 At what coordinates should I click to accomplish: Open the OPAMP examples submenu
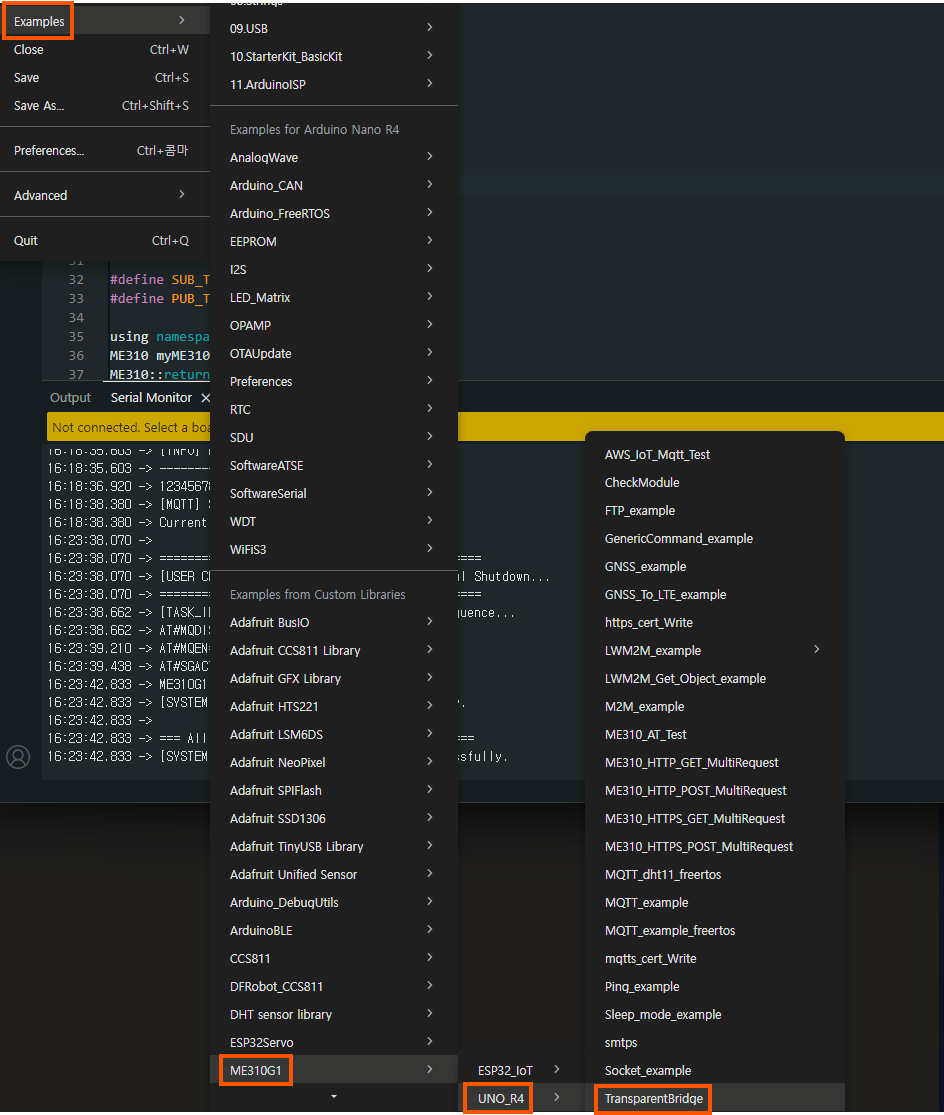(333, 325)
